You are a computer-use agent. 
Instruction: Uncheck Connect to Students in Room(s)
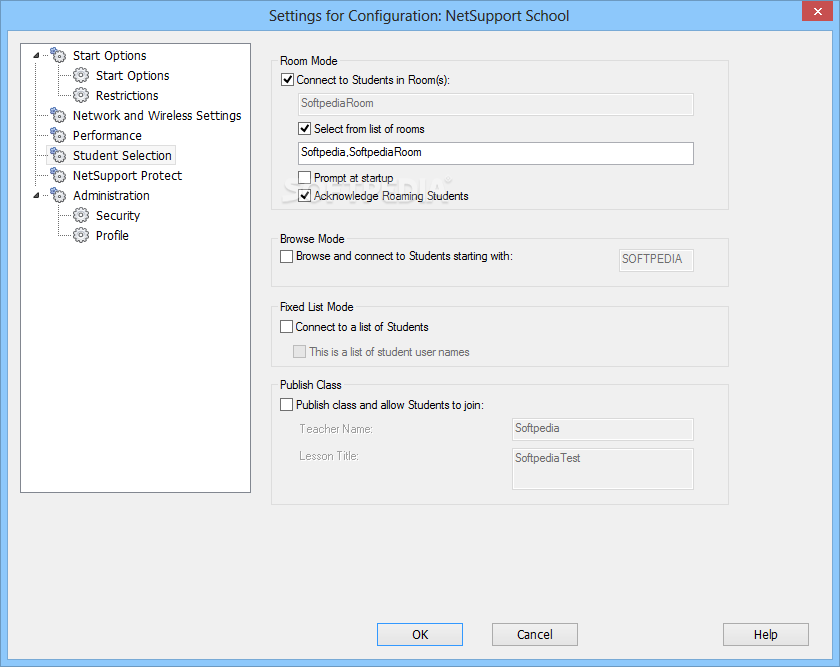coord(287,80)
